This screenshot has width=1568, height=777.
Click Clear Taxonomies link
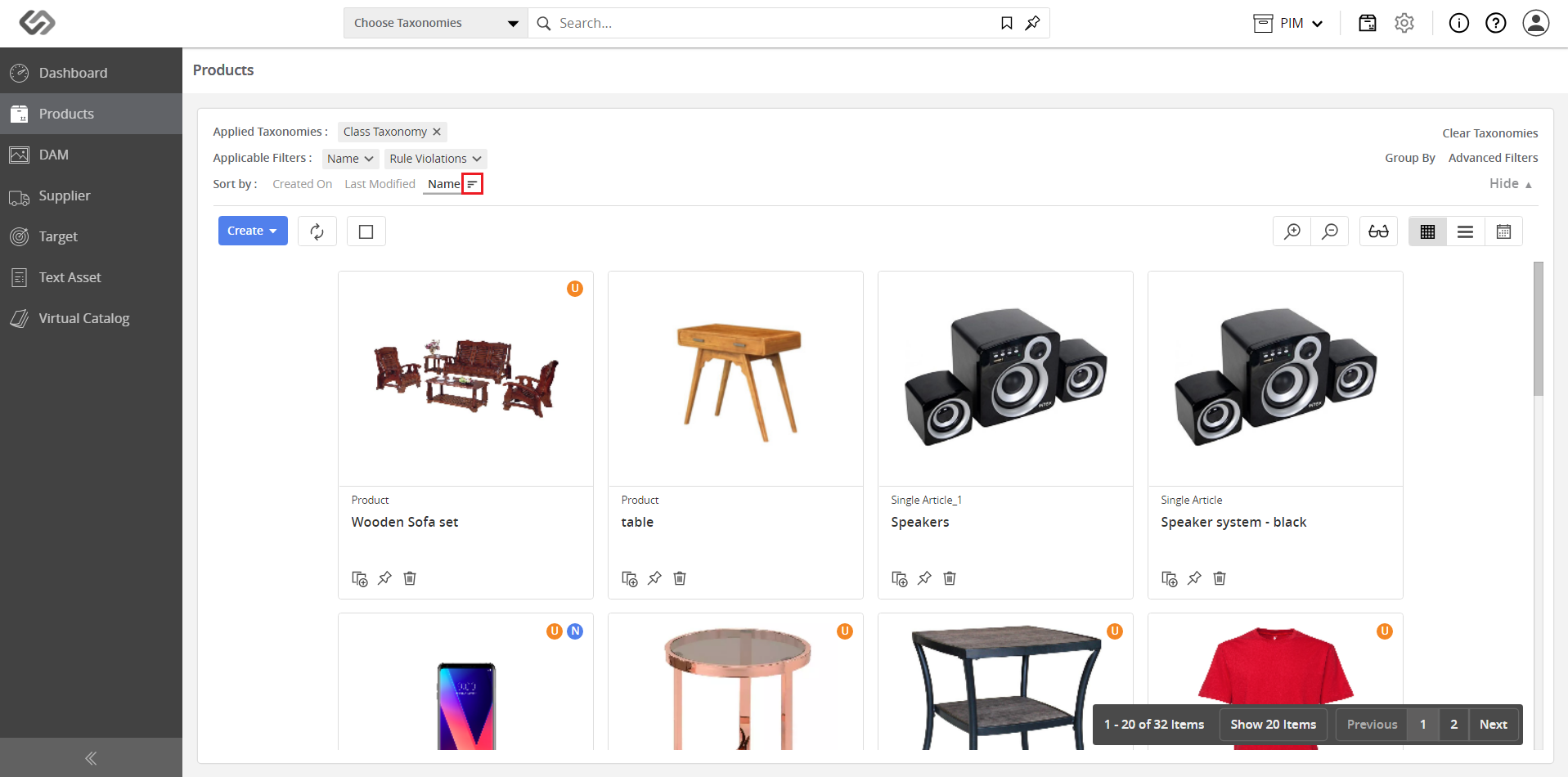(1489, 133)
